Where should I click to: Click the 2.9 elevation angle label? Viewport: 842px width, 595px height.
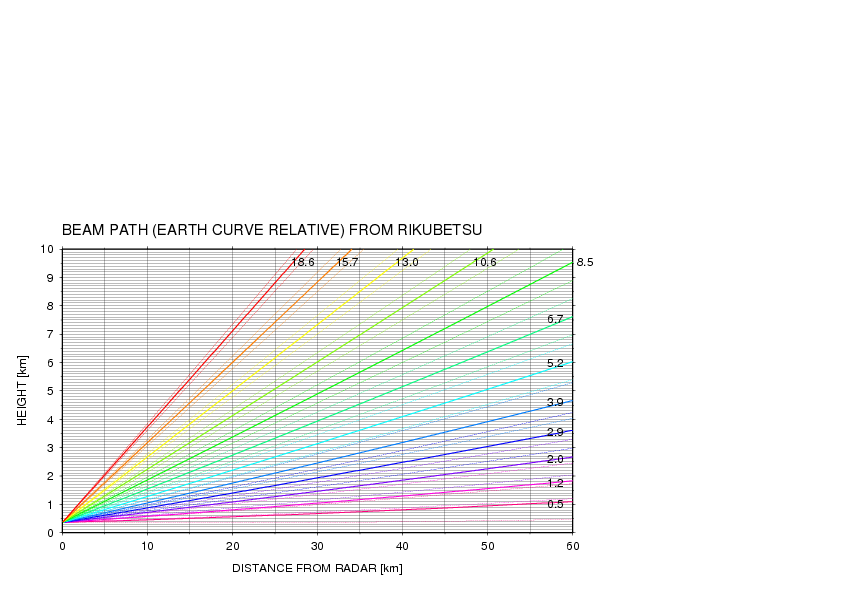[x=555, y=432]
